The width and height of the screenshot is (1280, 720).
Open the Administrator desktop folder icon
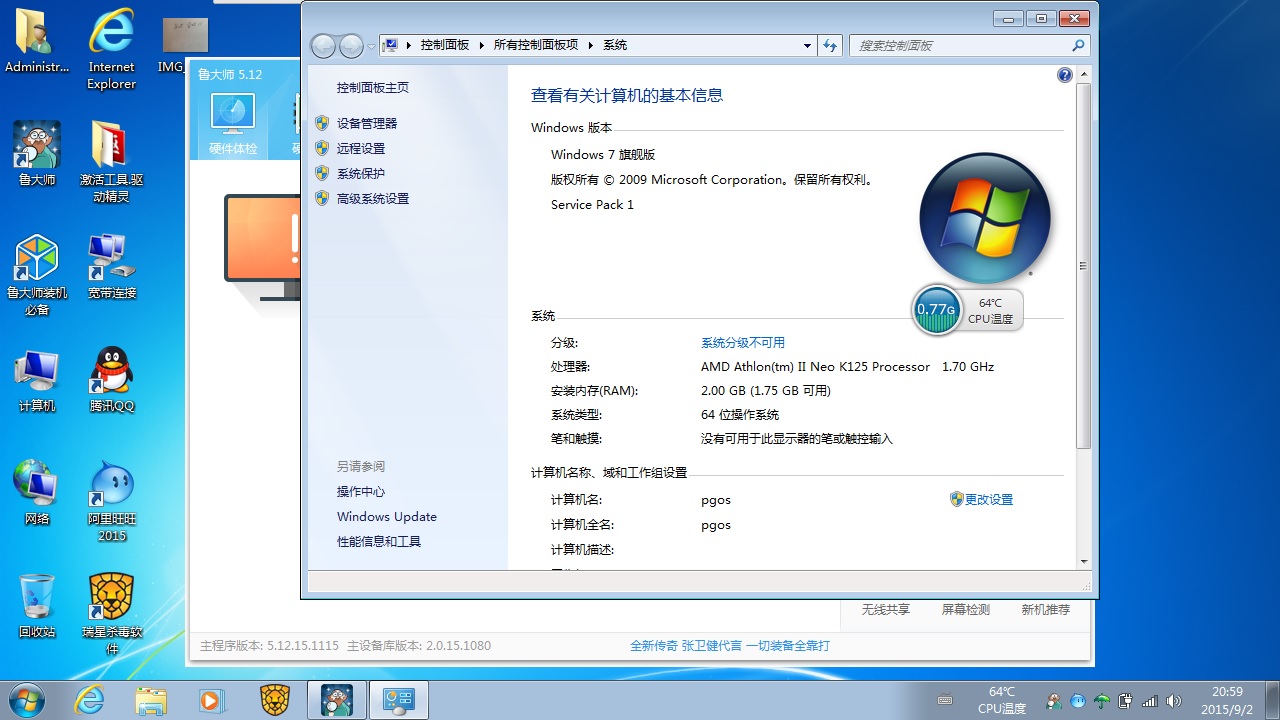[x=37, y=42]
